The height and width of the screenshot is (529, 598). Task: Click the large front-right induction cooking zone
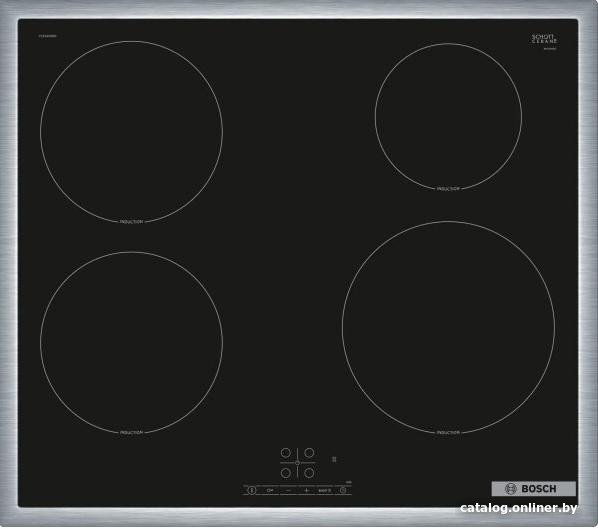[x=448, y=328]
